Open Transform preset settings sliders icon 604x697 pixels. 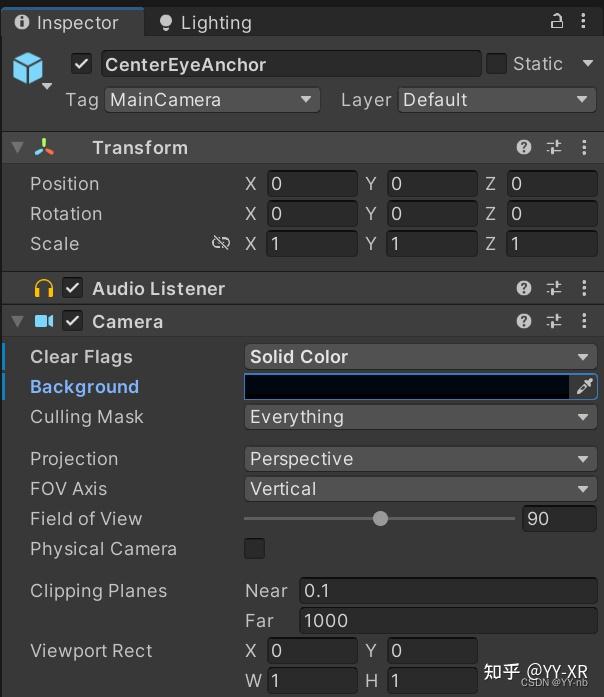click(x=554, y=148)
